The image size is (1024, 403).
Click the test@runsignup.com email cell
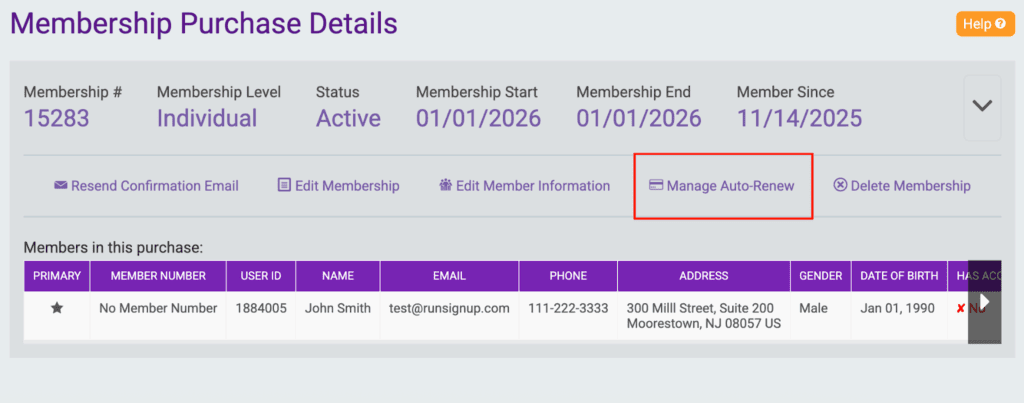449,308
